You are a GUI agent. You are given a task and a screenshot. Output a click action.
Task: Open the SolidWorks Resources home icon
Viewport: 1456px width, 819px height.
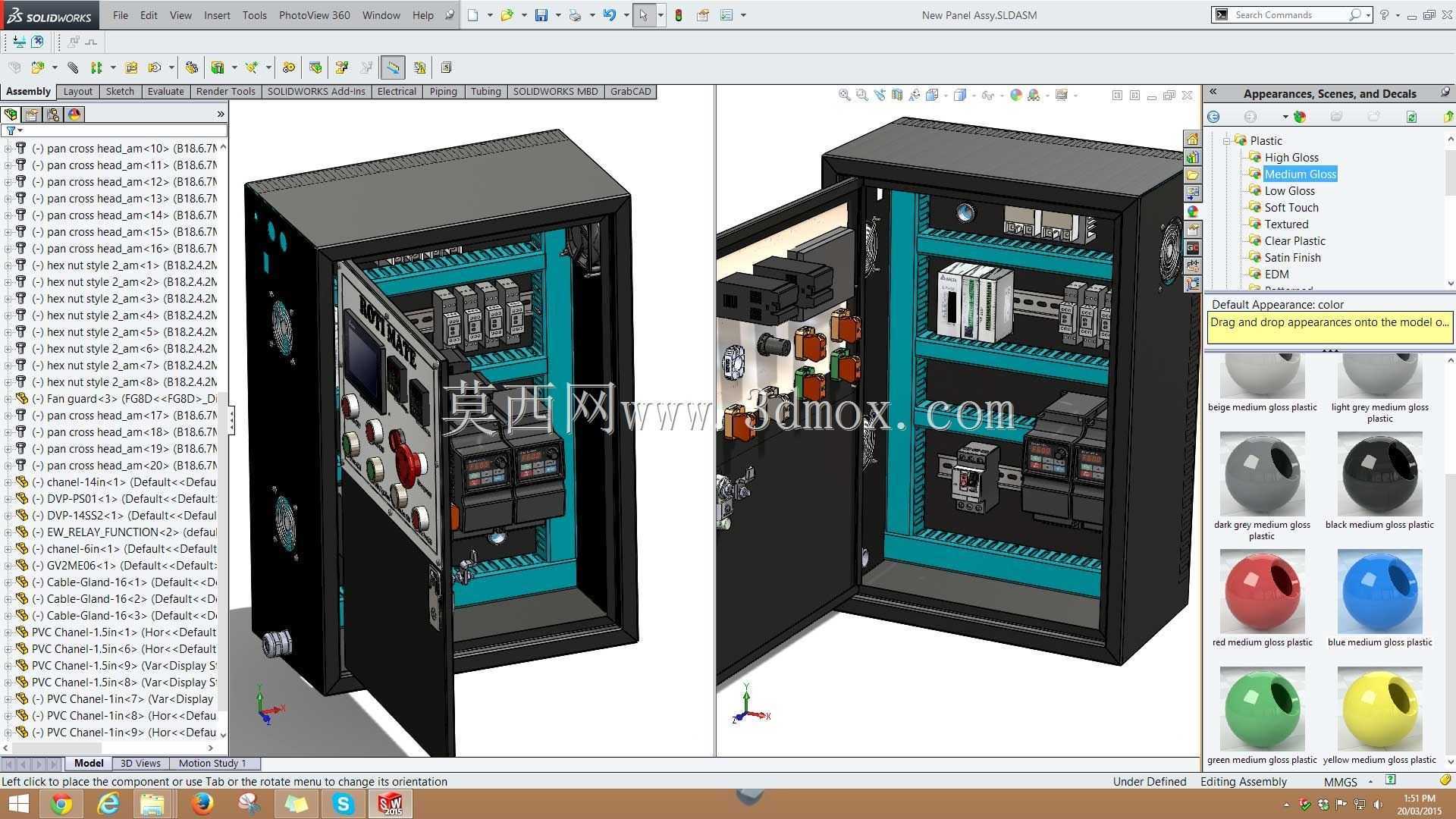[x=1193, y=139]
